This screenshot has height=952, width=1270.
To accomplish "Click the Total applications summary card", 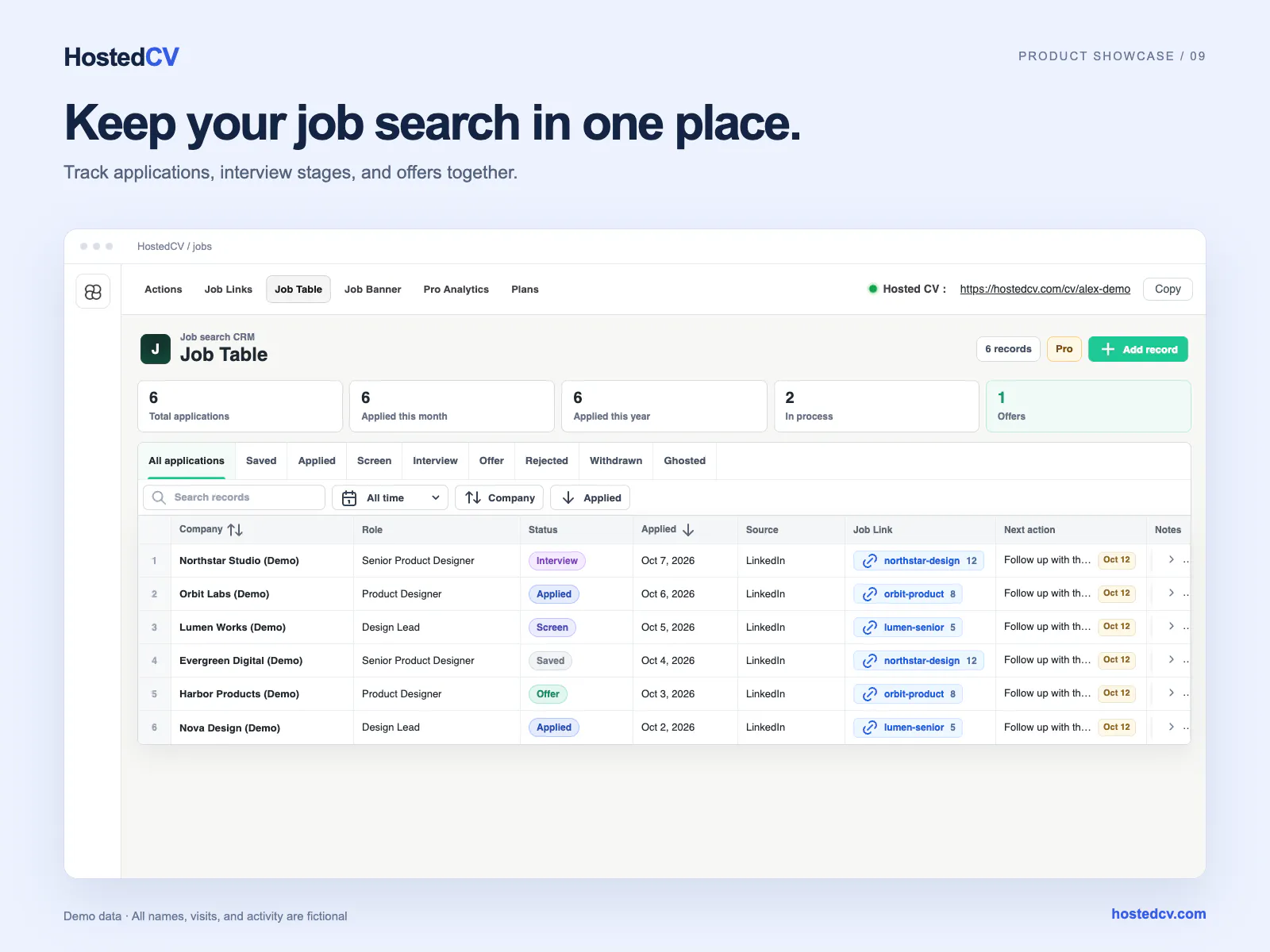I will (240, 406).
